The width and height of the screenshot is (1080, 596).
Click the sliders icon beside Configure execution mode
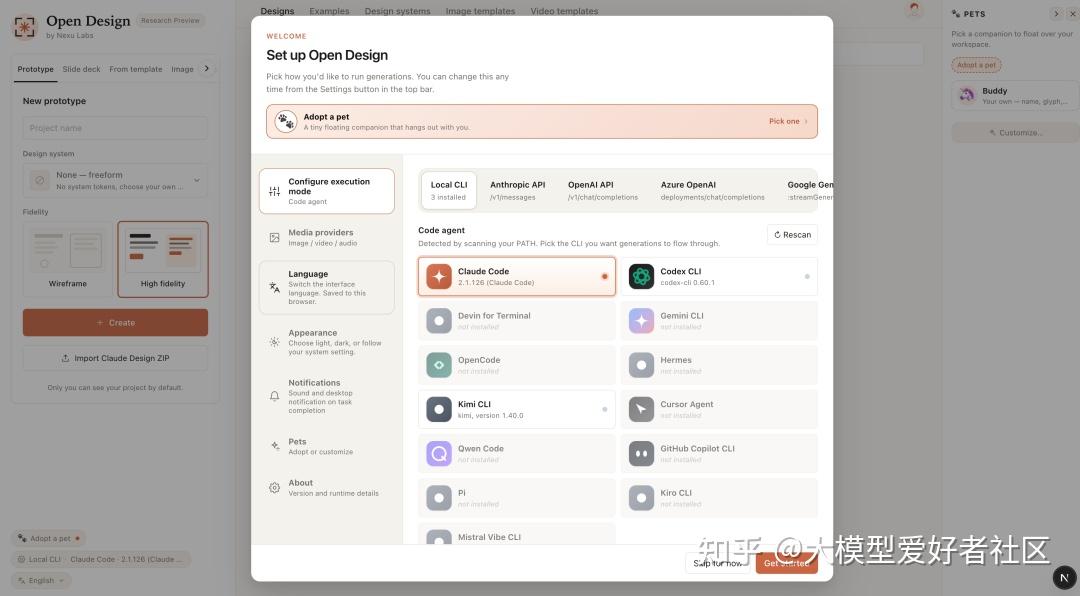point(274,192)
